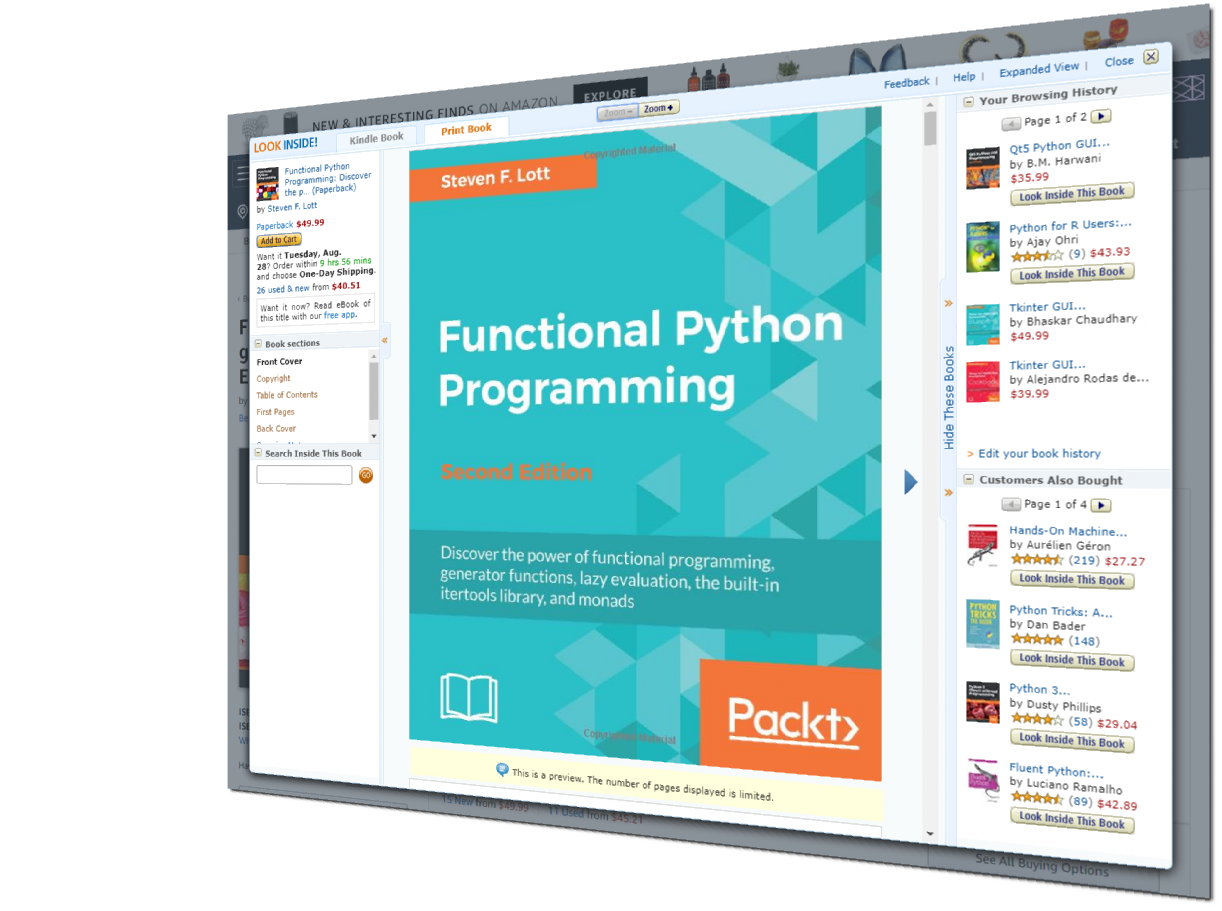Open Hands-On Machine book link
This screenshot has height=911, width=1222.
click(1068, 531)
